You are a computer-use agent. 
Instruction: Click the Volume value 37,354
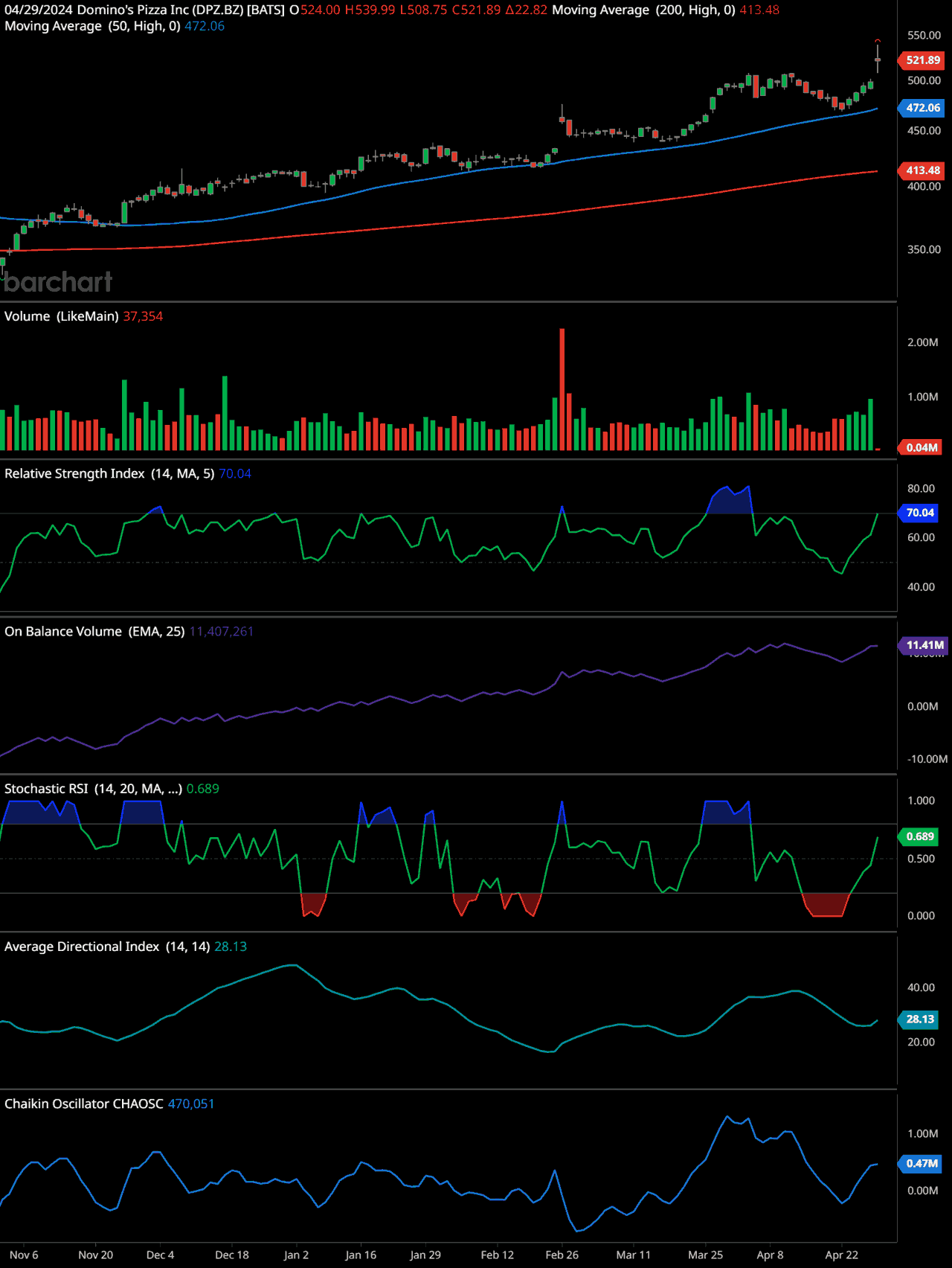coord(143,316)
